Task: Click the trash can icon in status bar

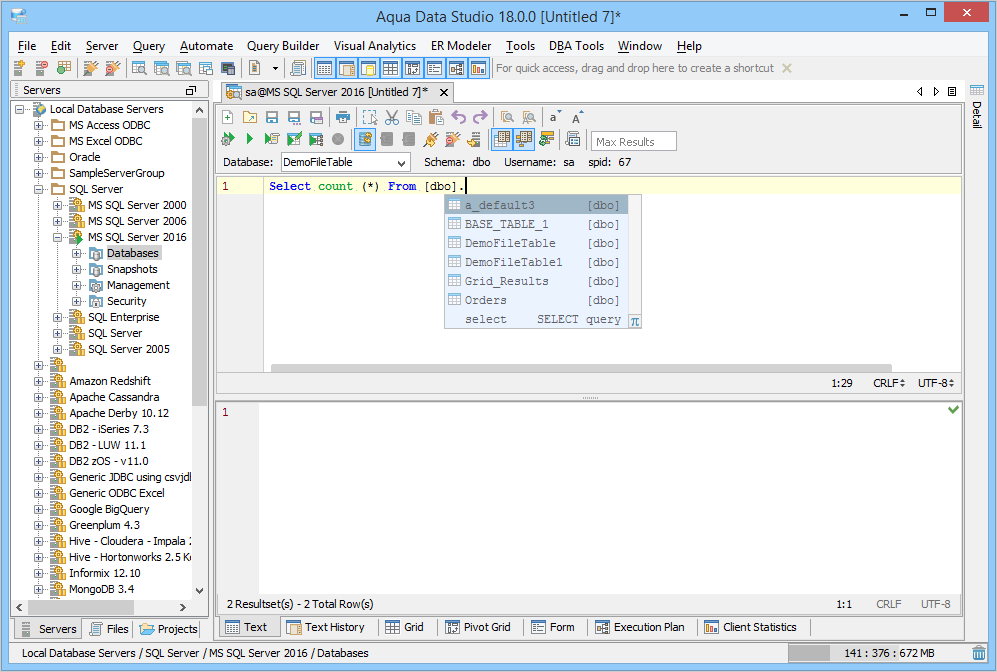Action: [979, 653]
